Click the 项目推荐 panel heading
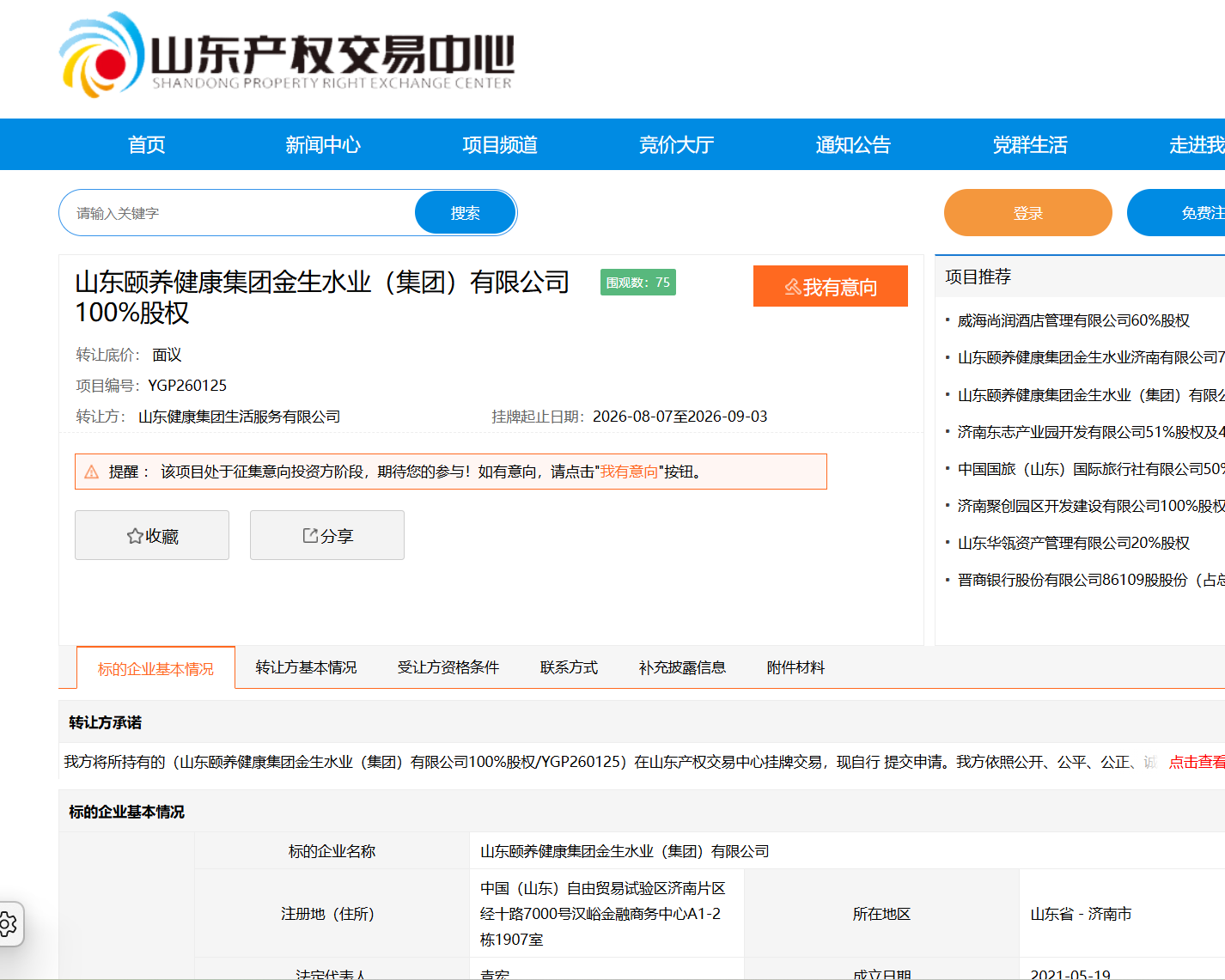This screenshot has height=980, width=1225. pyautogui.click(x=978, y=277)
